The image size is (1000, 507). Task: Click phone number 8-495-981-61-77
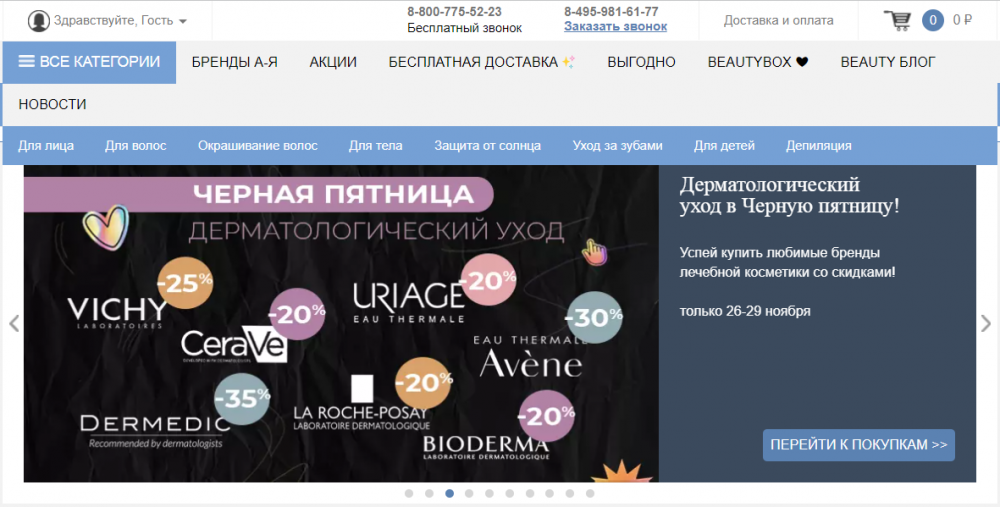[x=611, y=11]
